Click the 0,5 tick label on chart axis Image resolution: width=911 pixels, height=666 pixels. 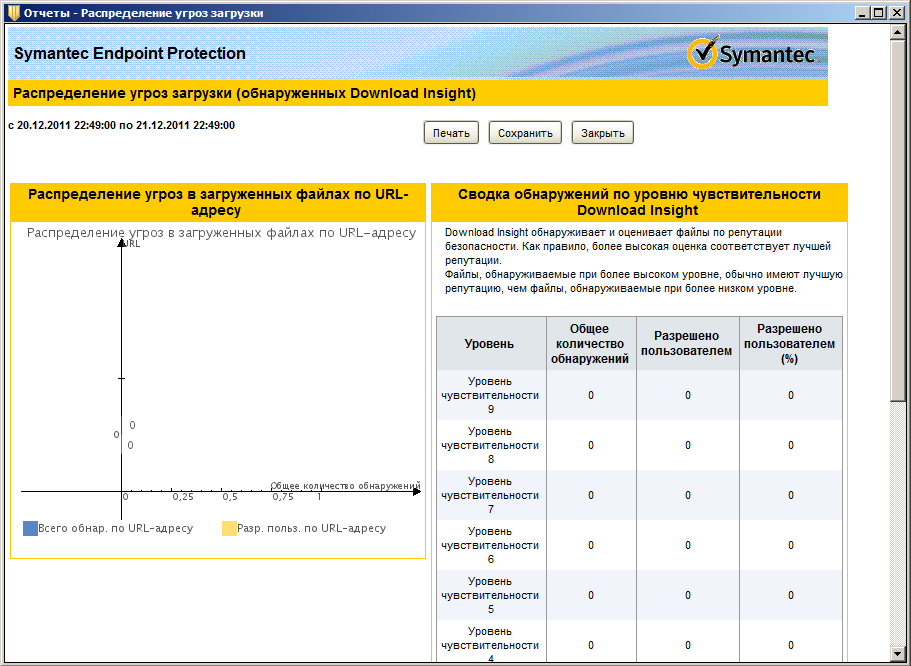pyautogui.click(x=230, y=497)
